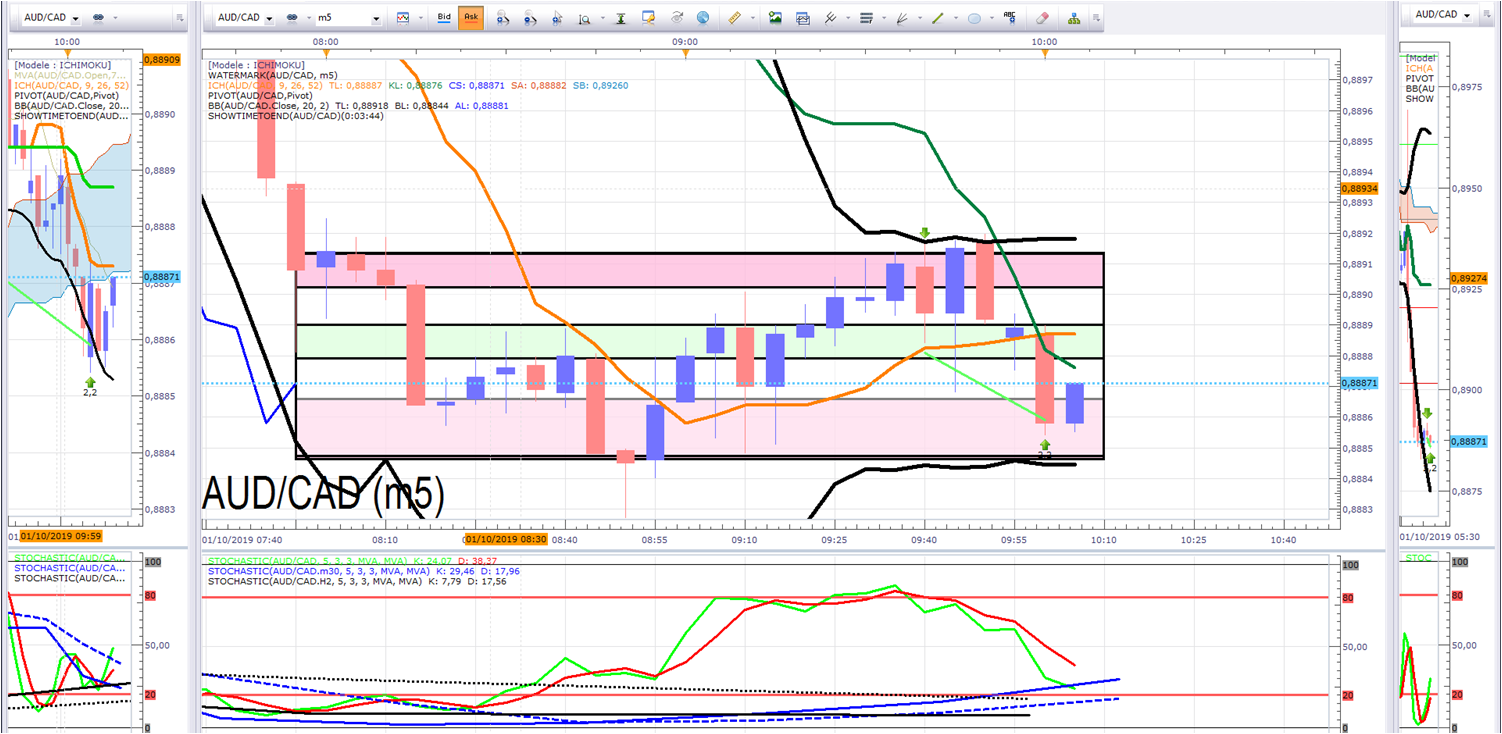Click the chain link icon in left panel

[x=100, y=18]
